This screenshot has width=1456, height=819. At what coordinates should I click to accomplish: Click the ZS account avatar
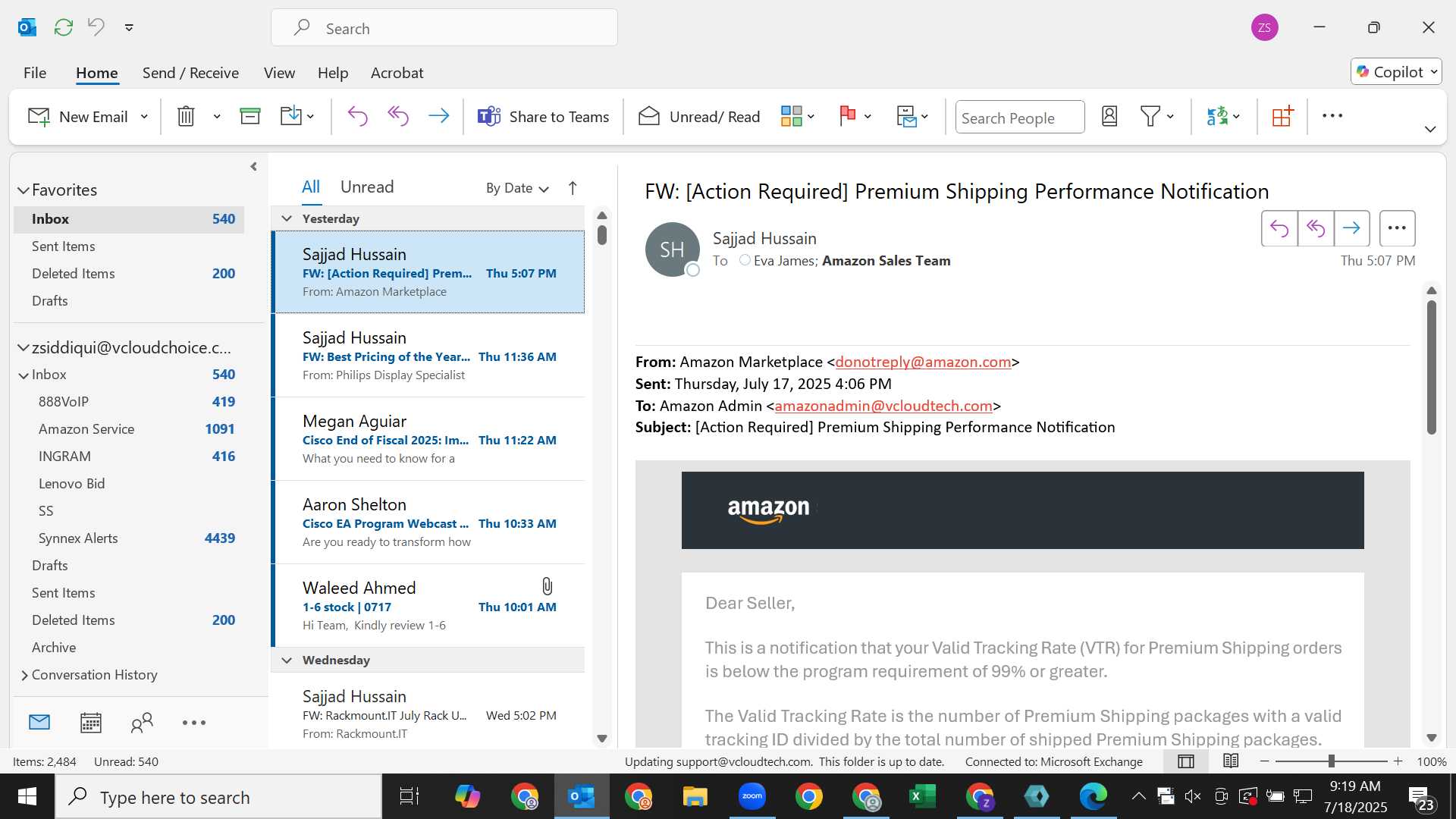[1264, 28]
